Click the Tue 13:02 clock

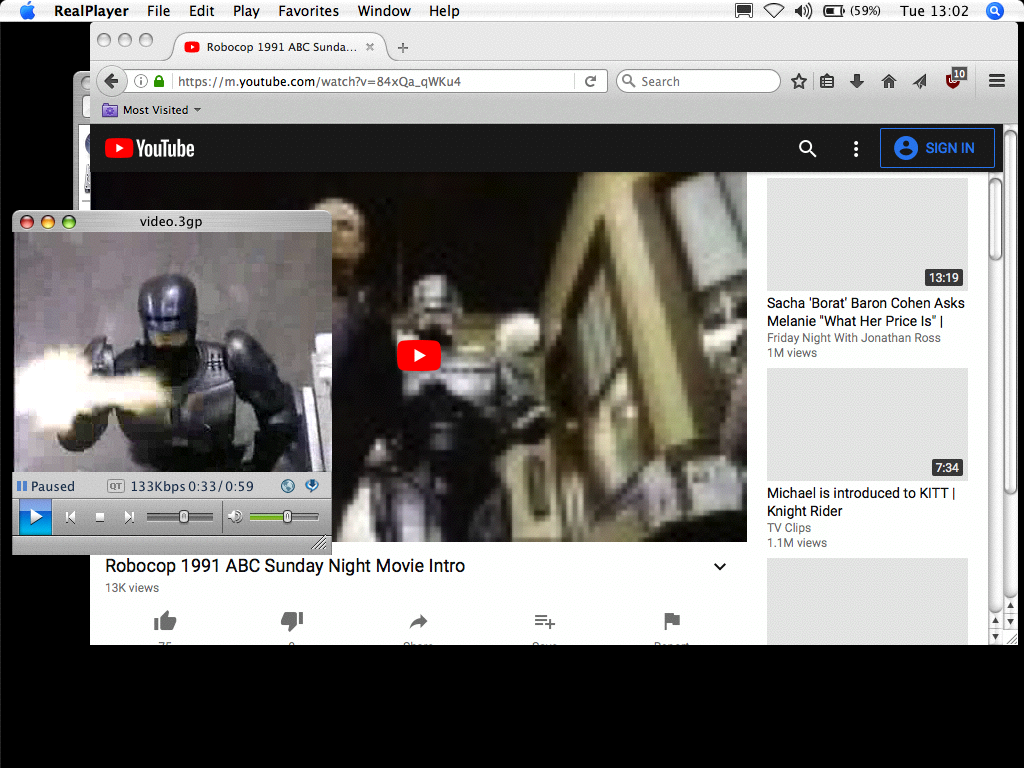(934, 10)
